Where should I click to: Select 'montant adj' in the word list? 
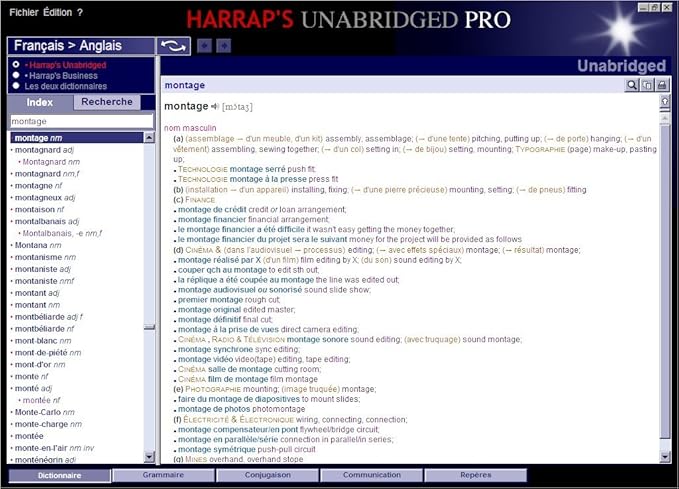pyautogui.click(x=37, y=293)
